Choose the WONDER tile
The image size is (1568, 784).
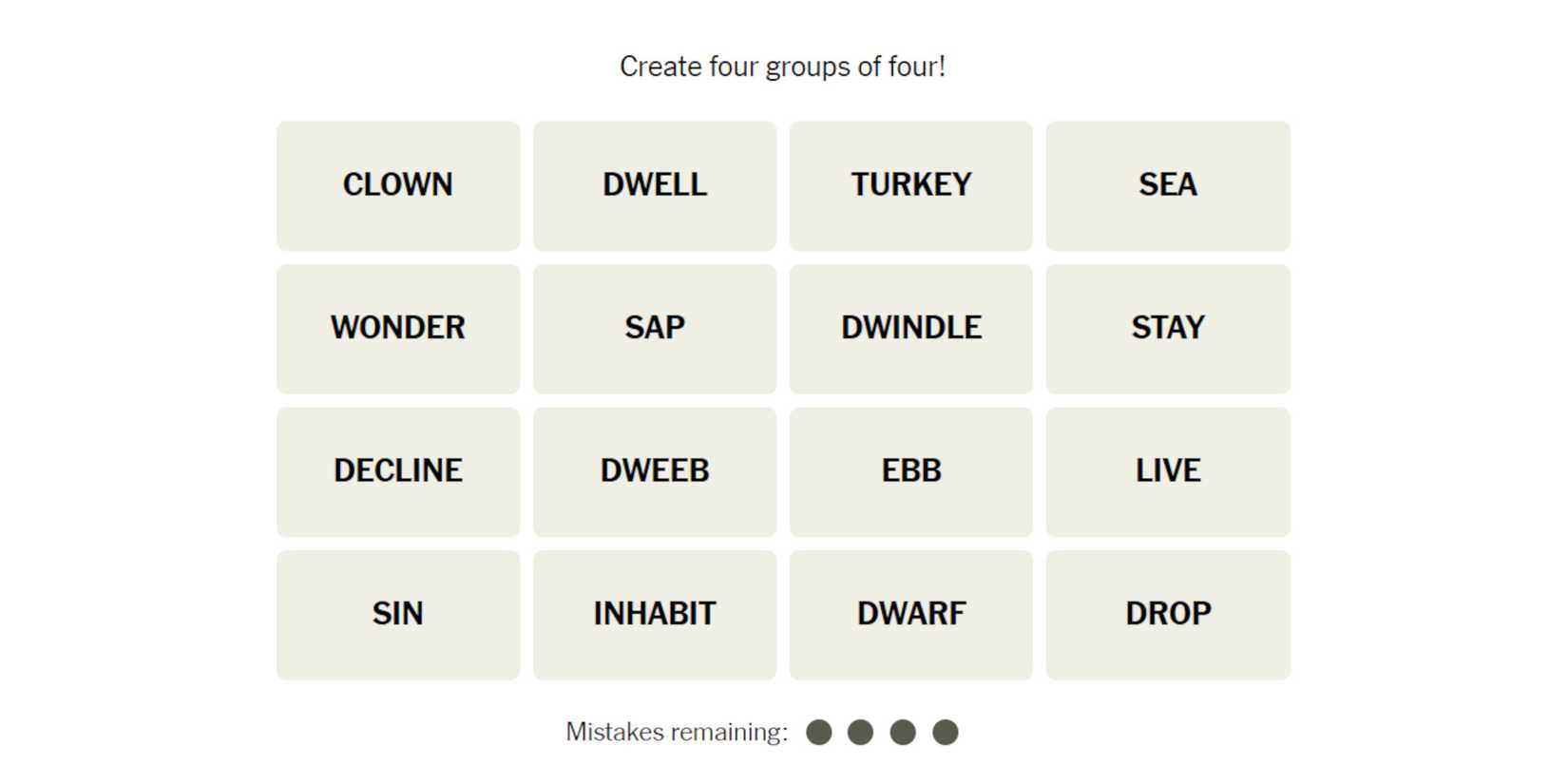[398, 329]
